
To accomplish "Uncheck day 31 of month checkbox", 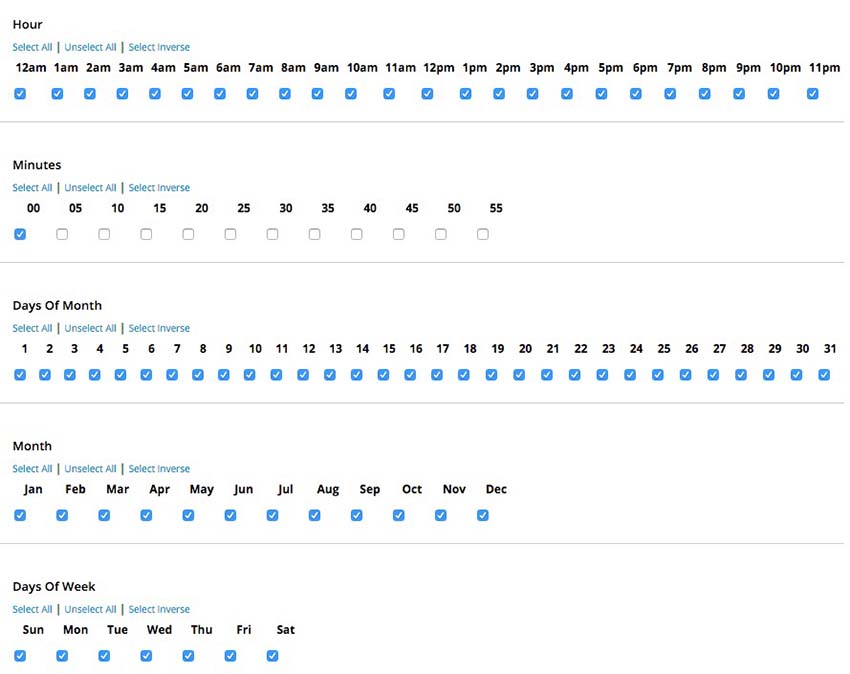I will coord(824,375).
